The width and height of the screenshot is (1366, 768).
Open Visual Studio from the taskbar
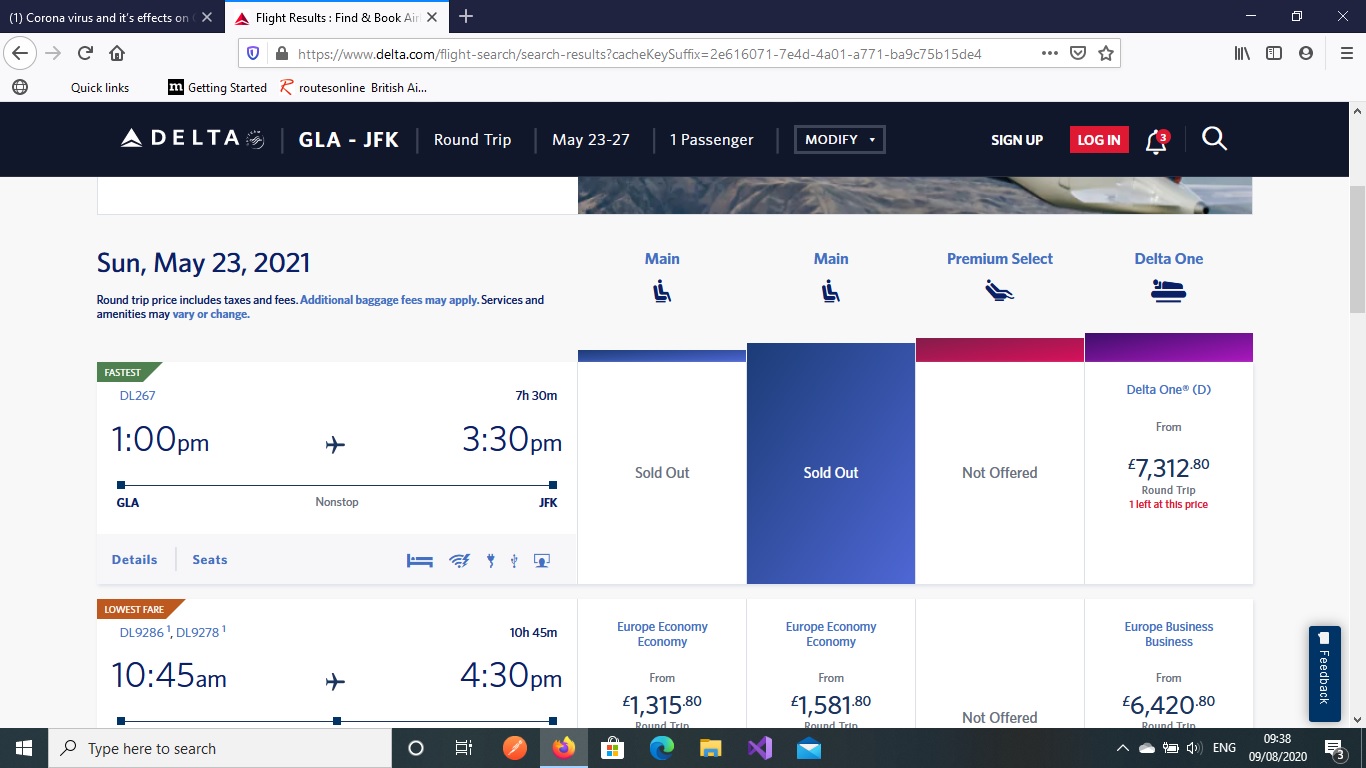(x=760, y=748)
